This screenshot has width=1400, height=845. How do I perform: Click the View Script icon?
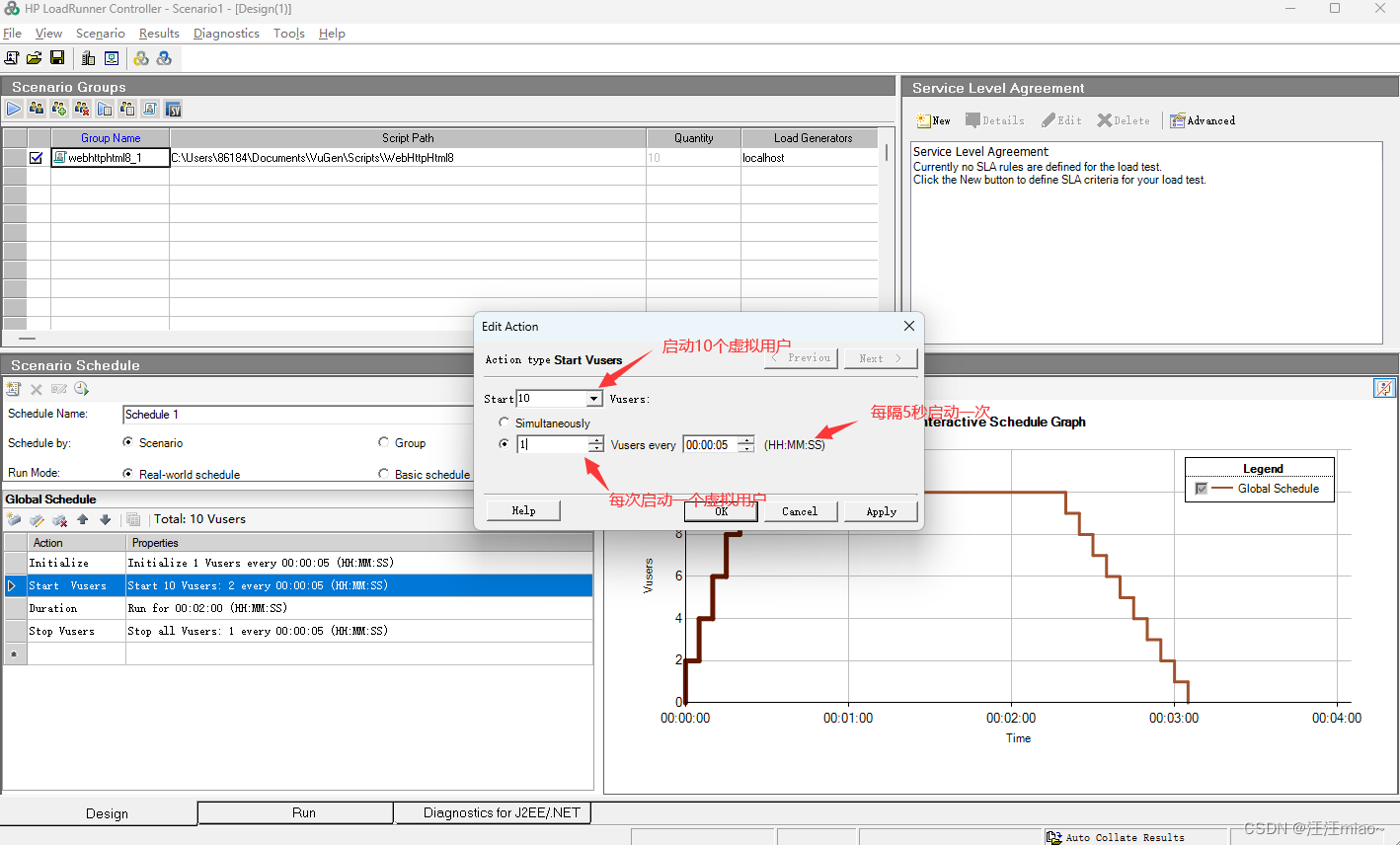pos(150,109)
